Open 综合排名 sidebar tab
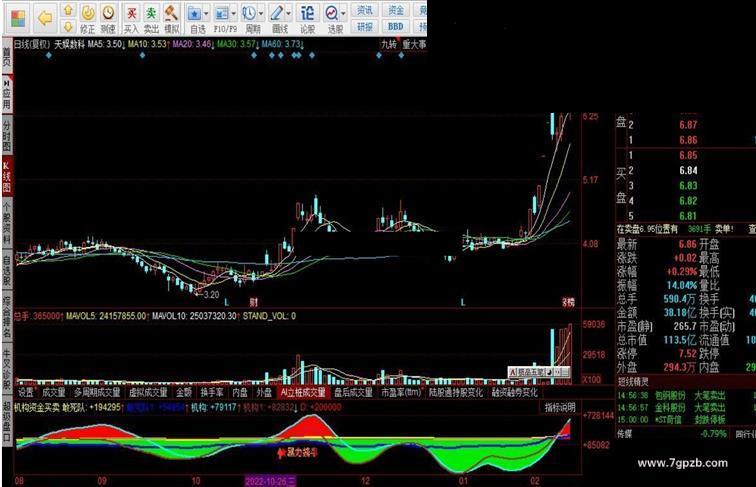The image size is (756, 487). [x=7, y=317]
